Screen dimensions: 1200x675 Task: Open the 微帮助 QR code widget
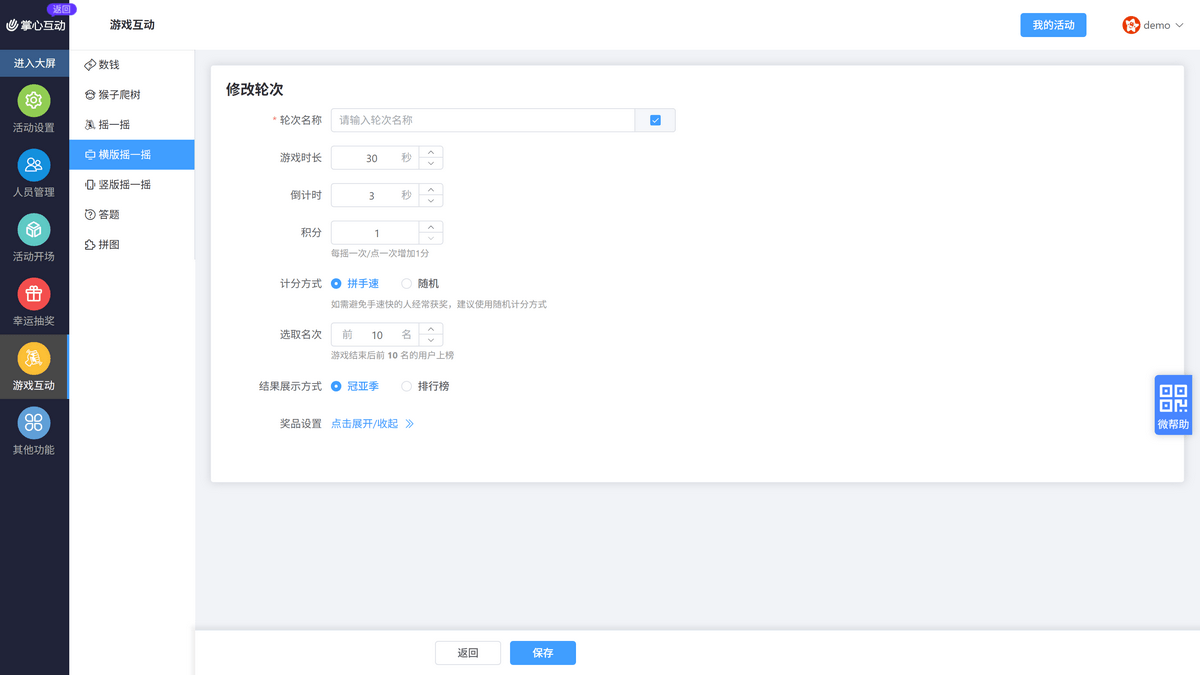point(1173,405)
